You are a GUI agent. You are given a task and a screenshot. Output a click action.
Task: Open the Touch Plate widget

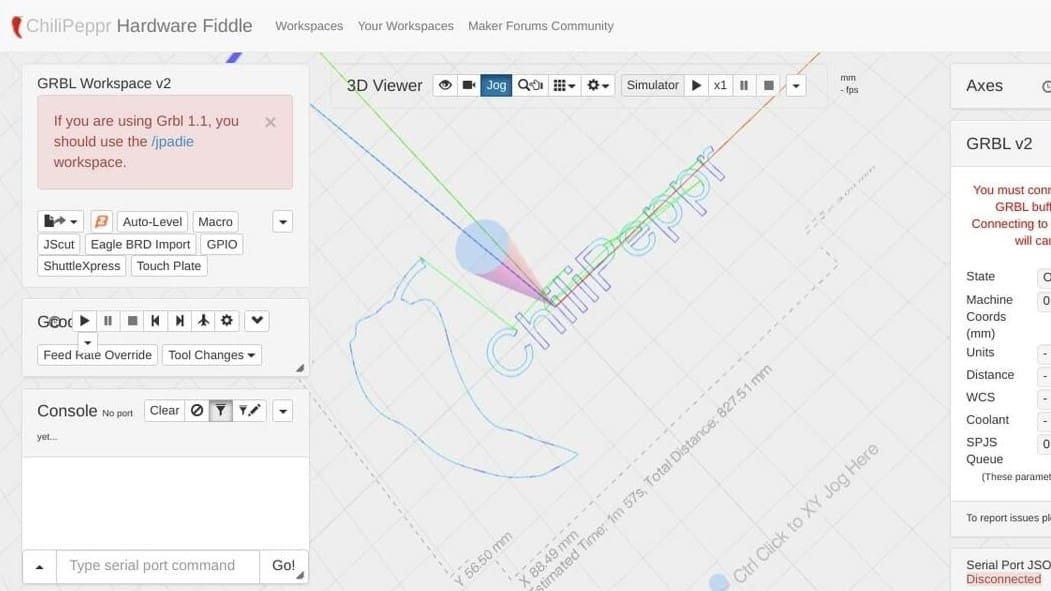pyautogui.click(x=169, y=266)
